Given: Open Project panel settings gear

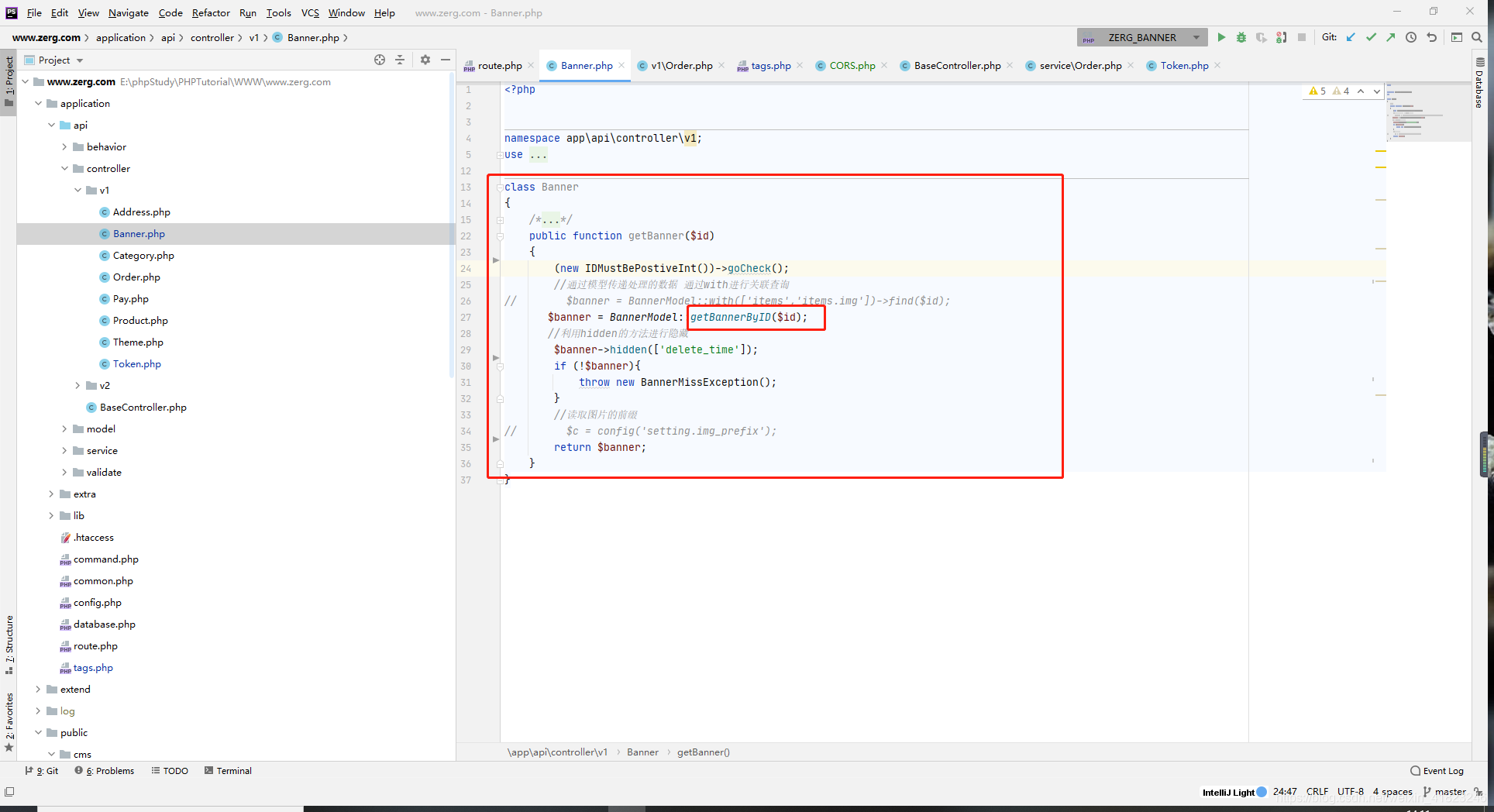Looking at the screenshot, I should coord(425,60).
